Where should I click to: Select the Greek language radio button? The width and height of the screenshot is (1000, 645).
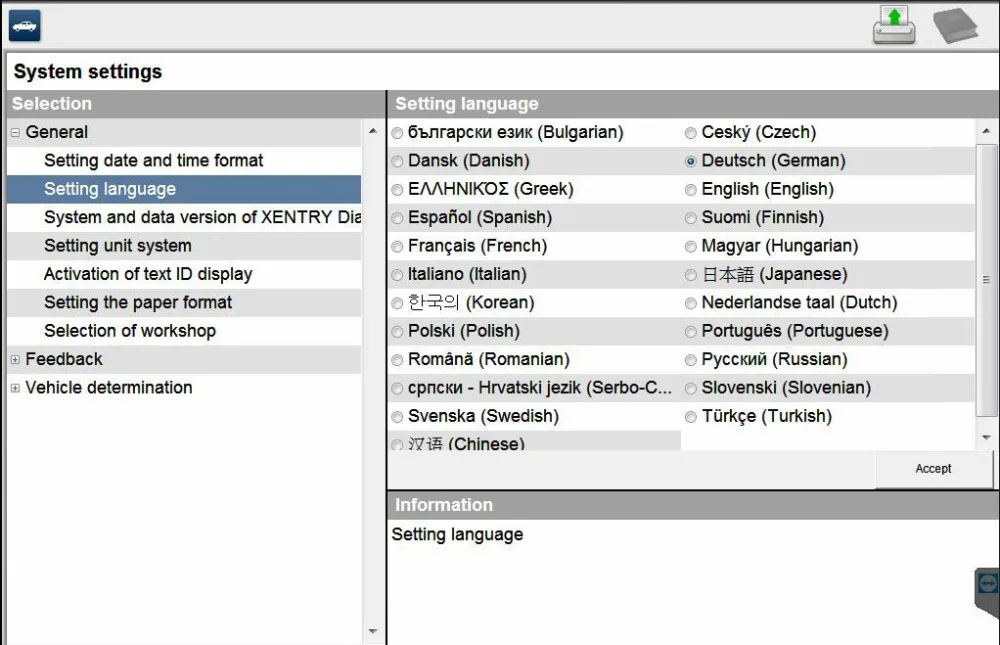coord(397,189)
